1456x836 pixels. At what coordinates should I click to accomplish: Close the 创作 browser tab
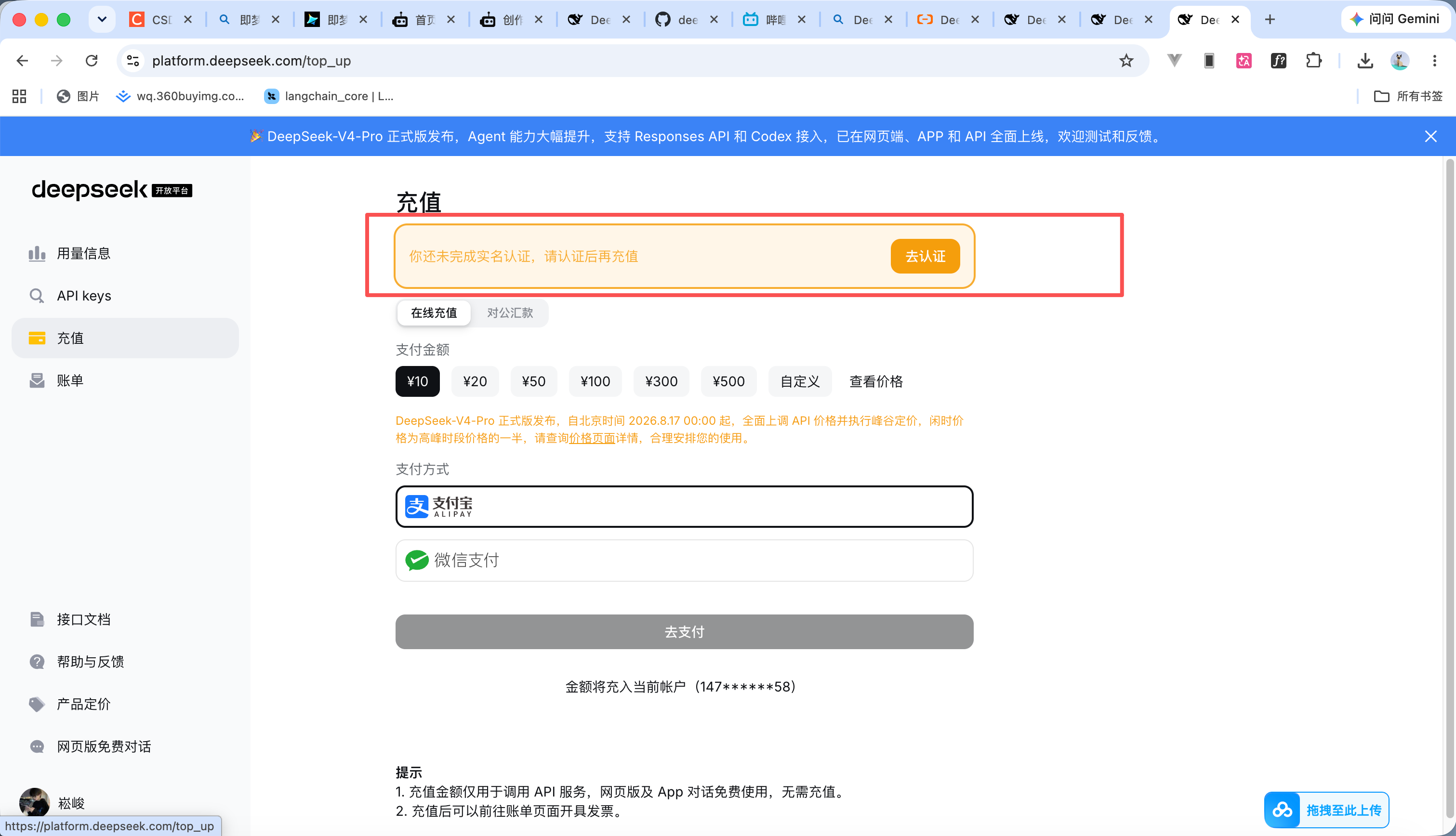539,20
